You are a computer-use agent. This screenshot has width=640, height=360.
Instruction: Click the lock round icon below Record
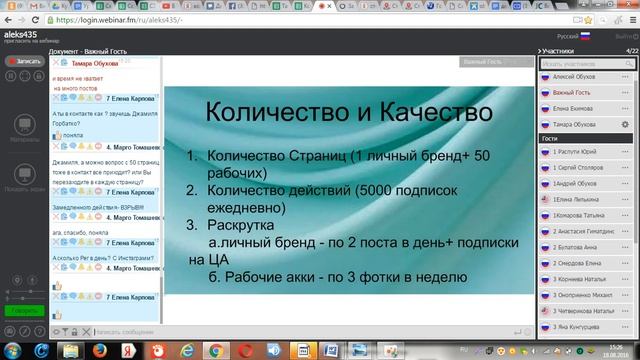pyautogui.click(x=38, y=76)
